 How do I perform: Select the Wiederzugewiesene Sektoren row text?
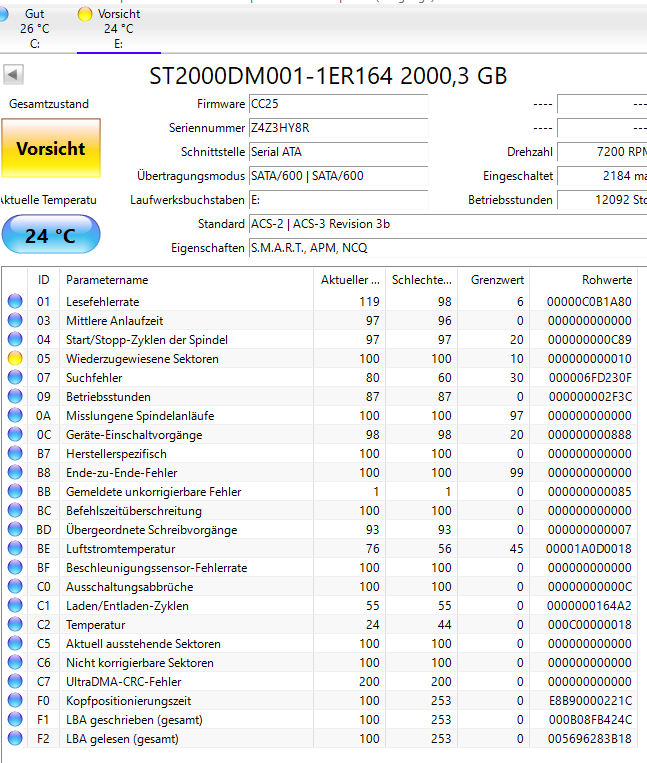point(142,359)
